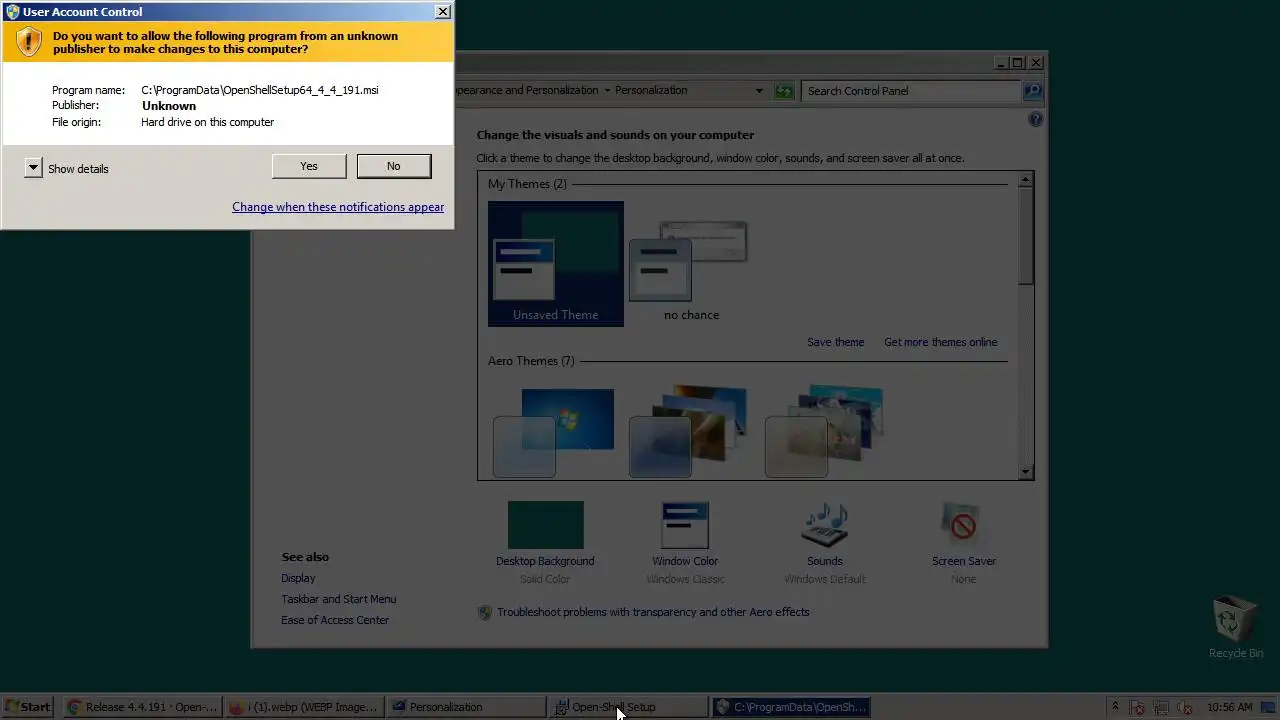Image resolution: width=1280 pixels, height=720 pixels.
Task: Switch to Open-Shell Setup taskbar button
Action: [x=627, y=707]
